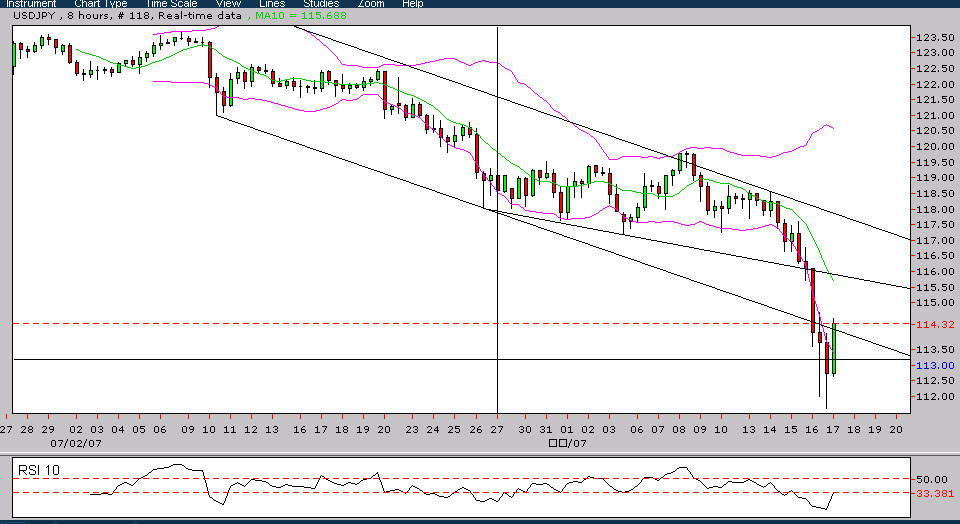Screen dimensions: 960x524
Task: Click the RSI 10 panel label
Action: (x=39, y=470)
